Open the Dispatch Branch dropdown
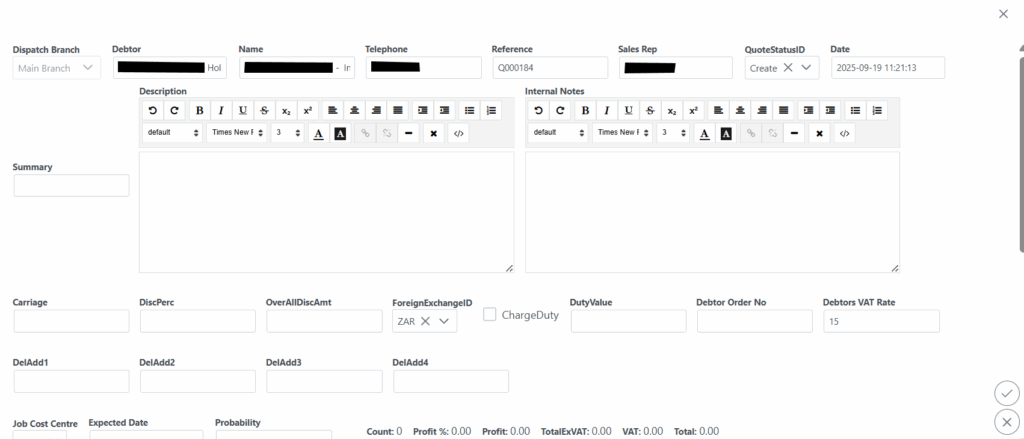Image resolution: width=1024 pixels, height=439 pixels. (x=57, y=67)
